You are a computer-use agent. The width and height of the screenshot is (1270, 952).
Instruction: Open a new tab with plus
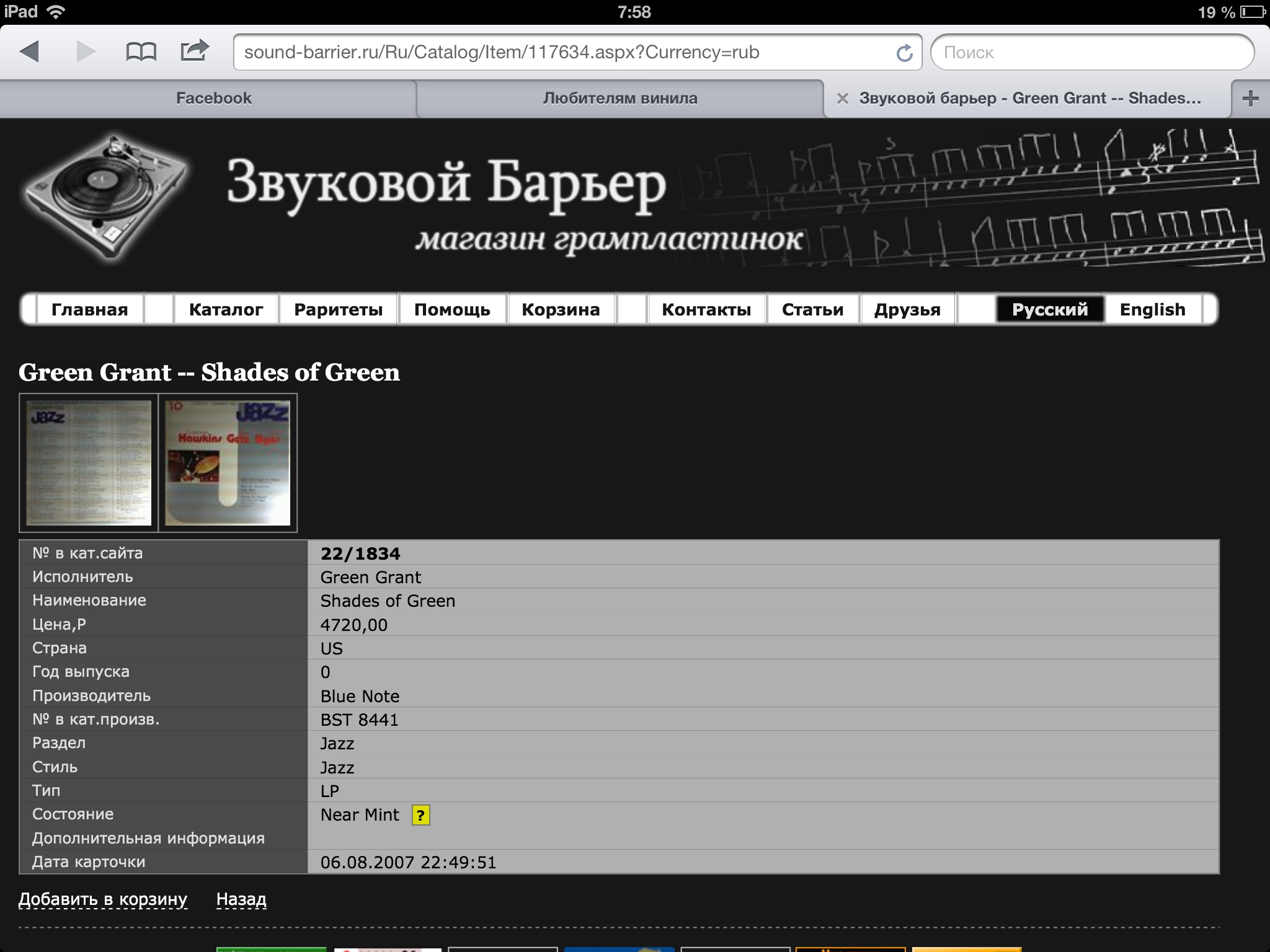click(1250, 99)
